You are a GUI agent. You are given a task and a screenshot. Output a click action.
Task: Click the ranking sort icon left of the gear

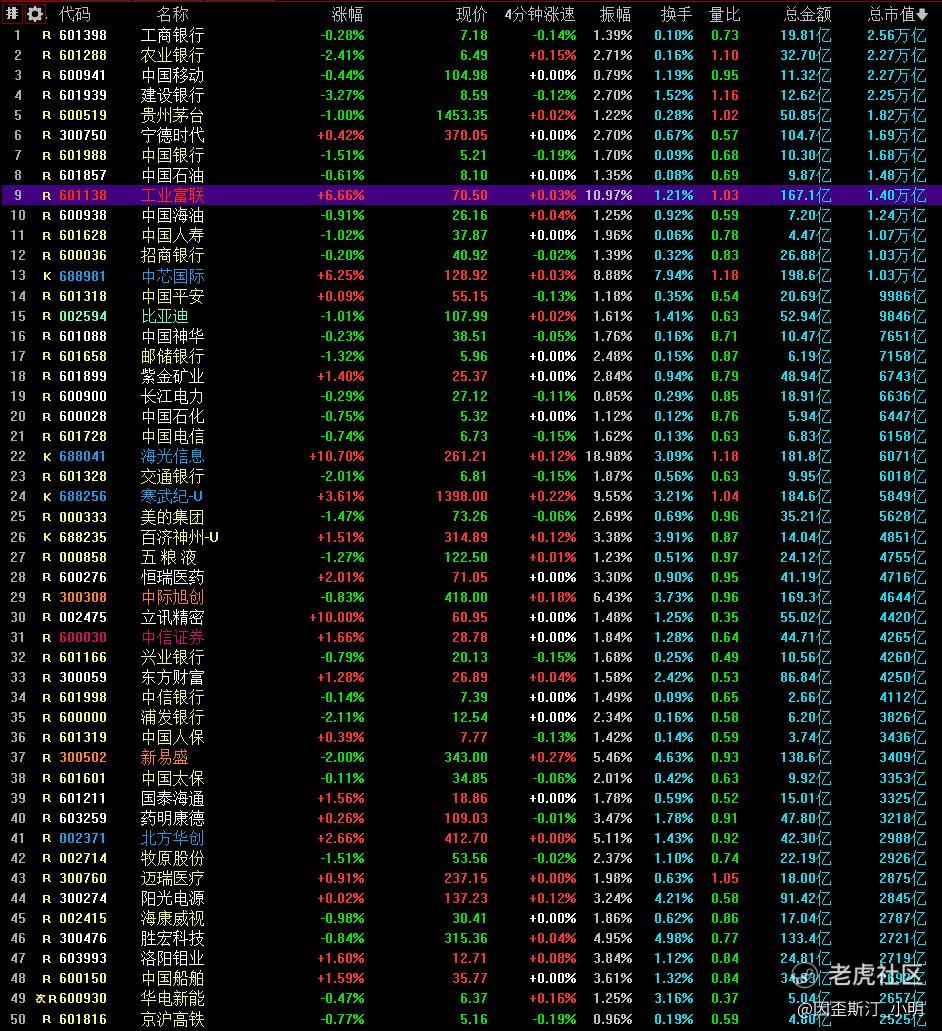point(12,14)
